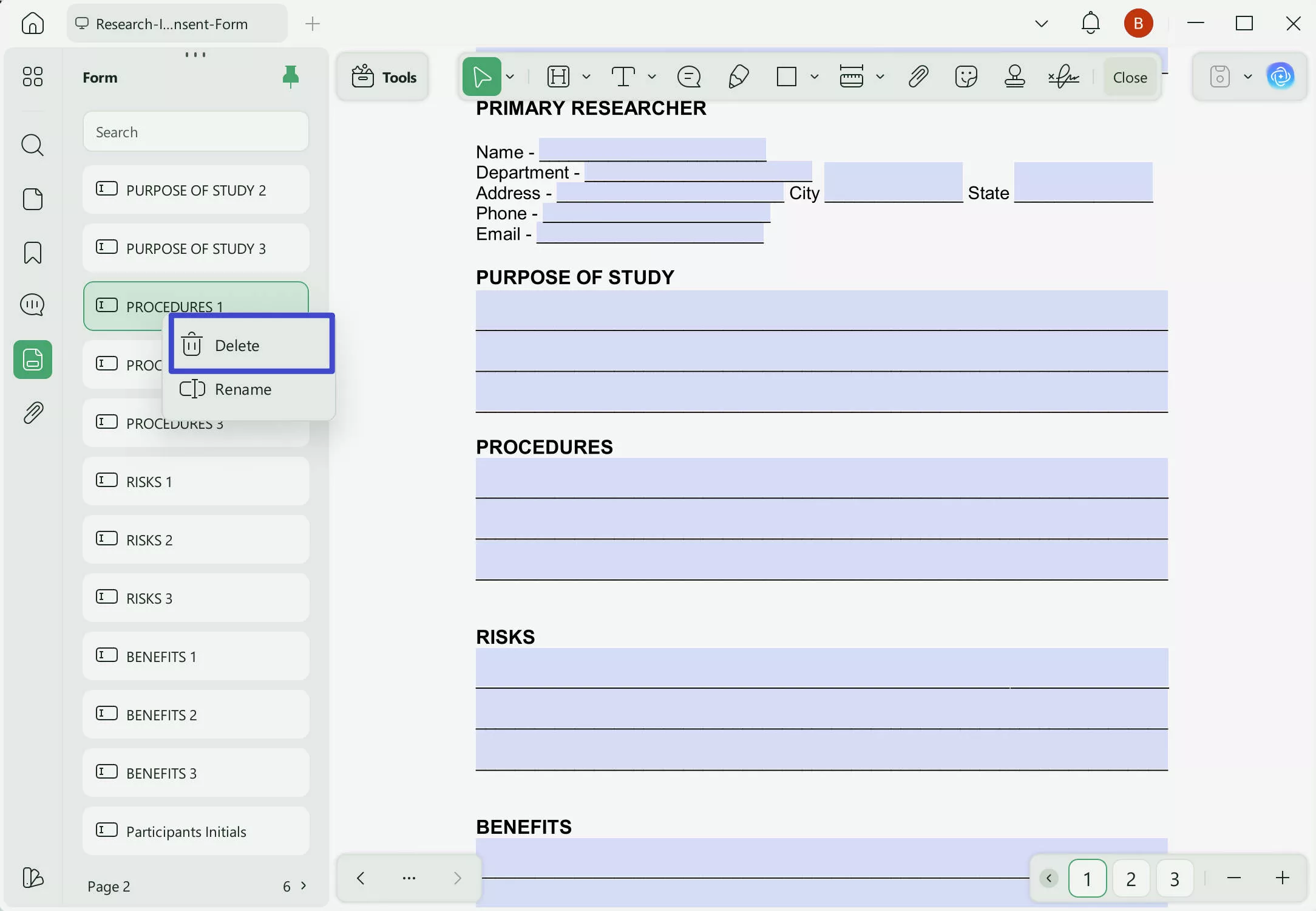Select the stamp tool
The image size is (1316, 911).
coord(1014,77)
